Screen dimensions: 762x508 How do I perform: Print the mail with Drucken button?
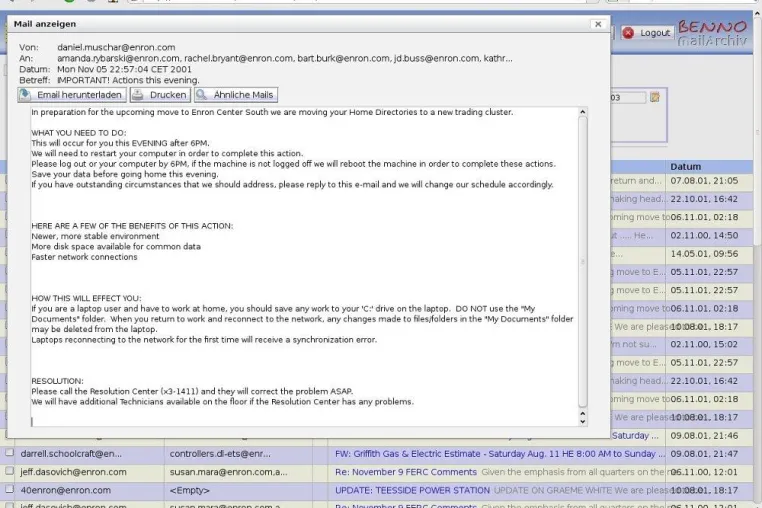click(x=160, y=95)
